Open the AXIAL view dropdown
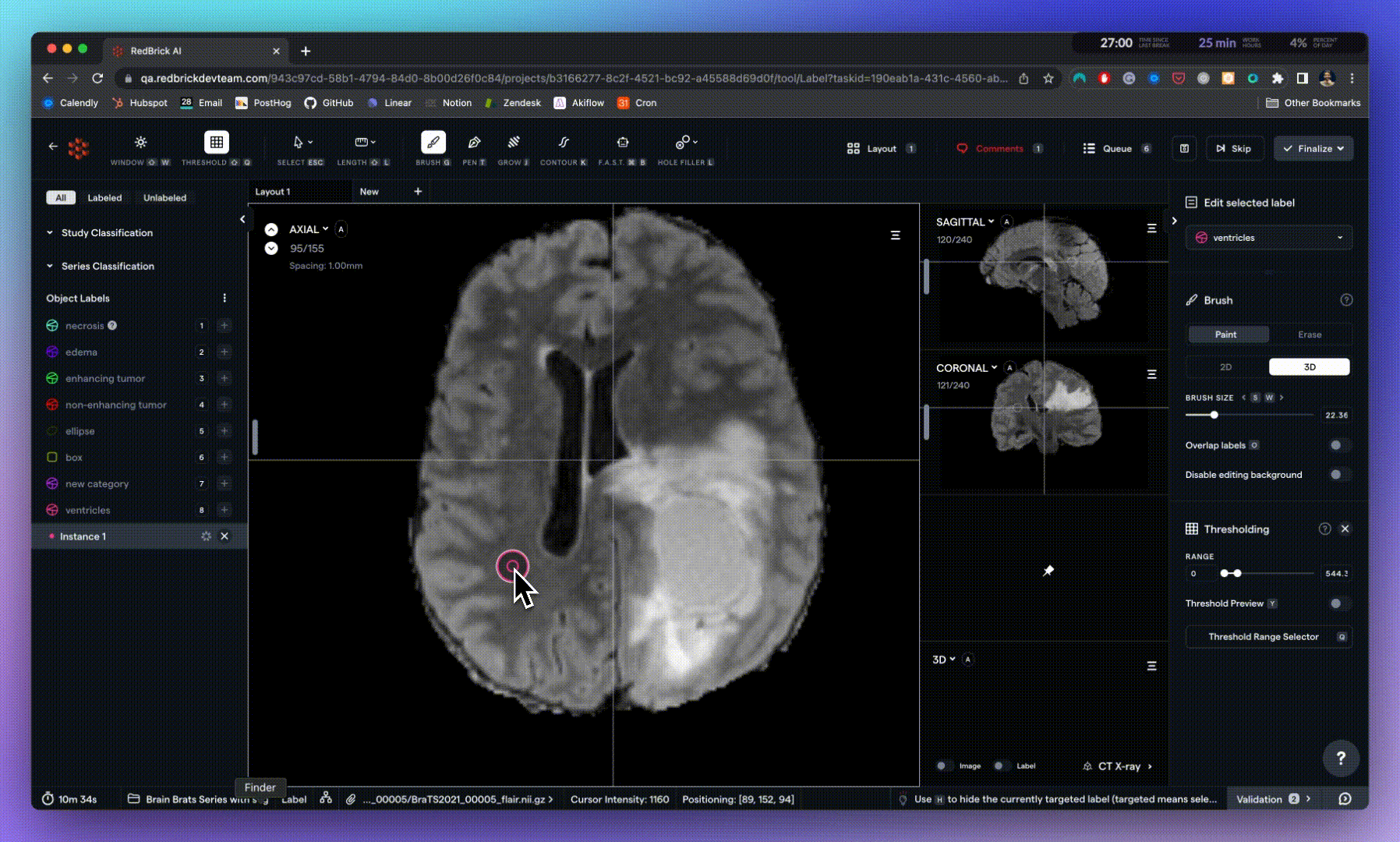Viewport: 1400px width, 842px height. click(x=309, y=229)
